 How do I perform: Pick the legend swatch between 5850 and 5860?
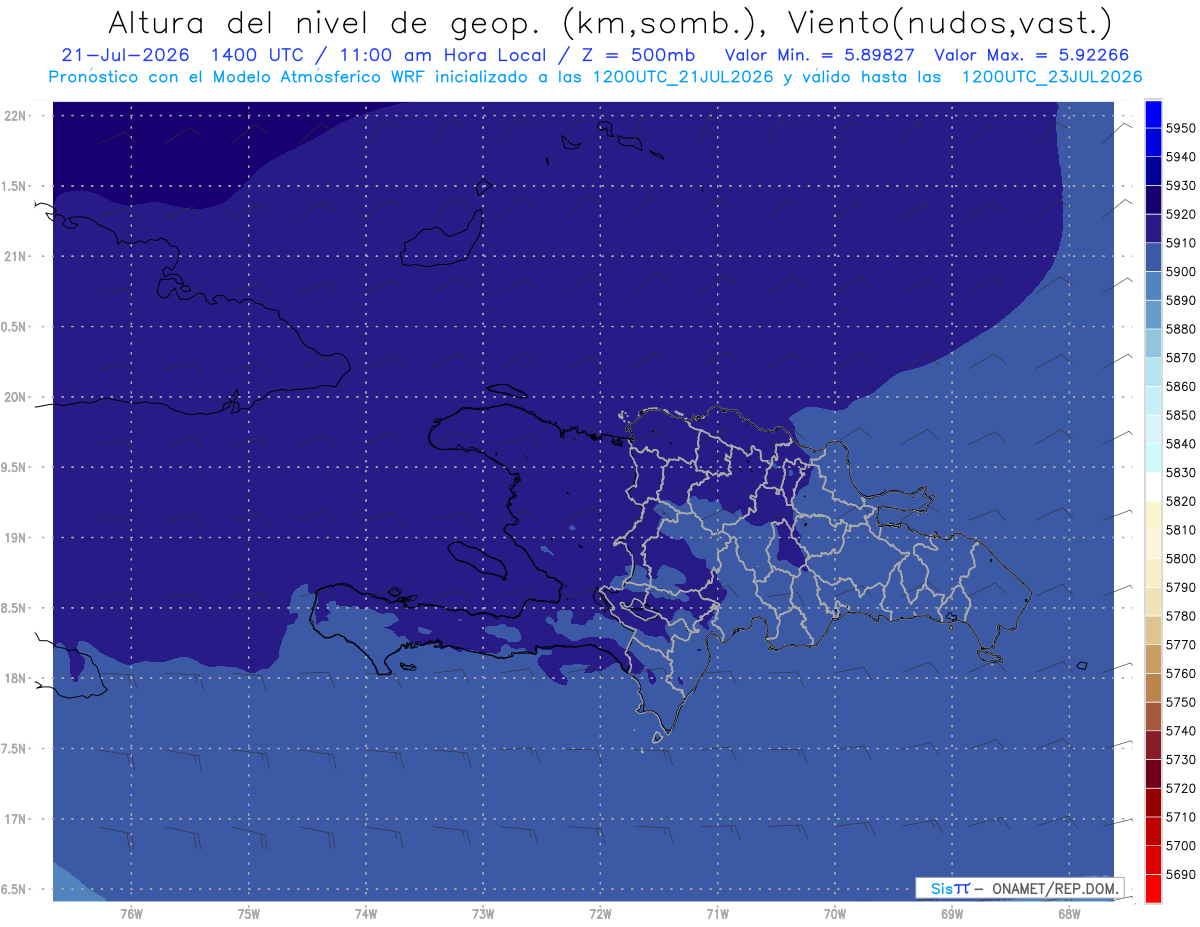coord(1153,401)
